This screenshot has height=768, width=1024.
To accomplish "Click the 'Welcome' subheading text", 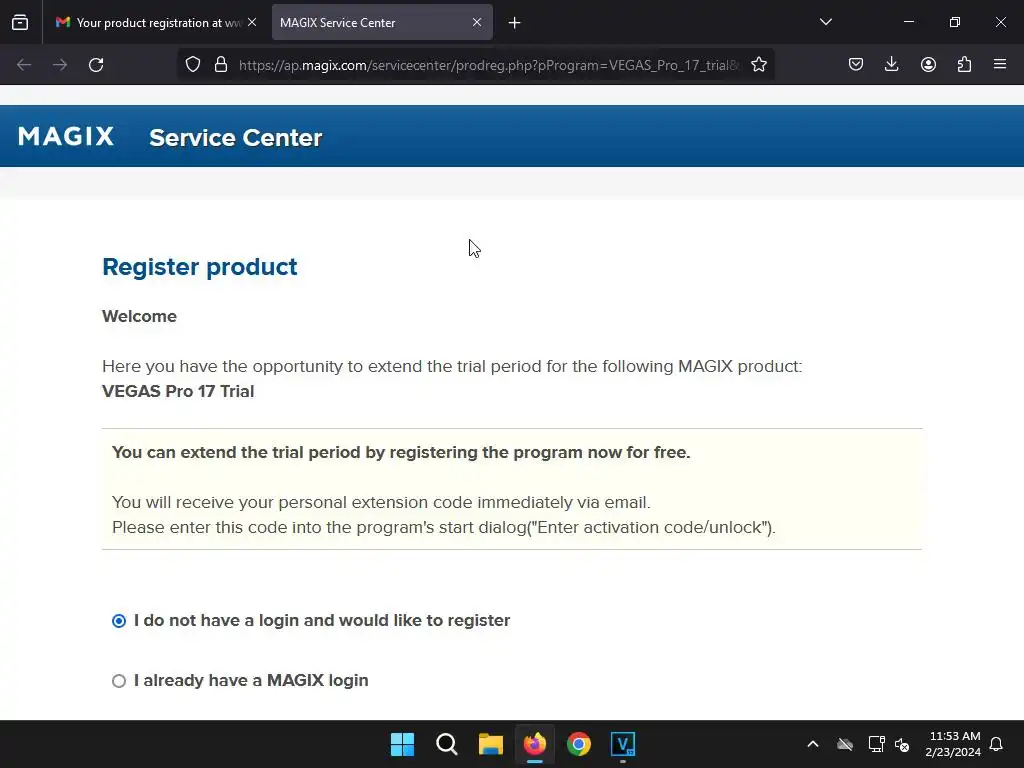I will (139, 316).
